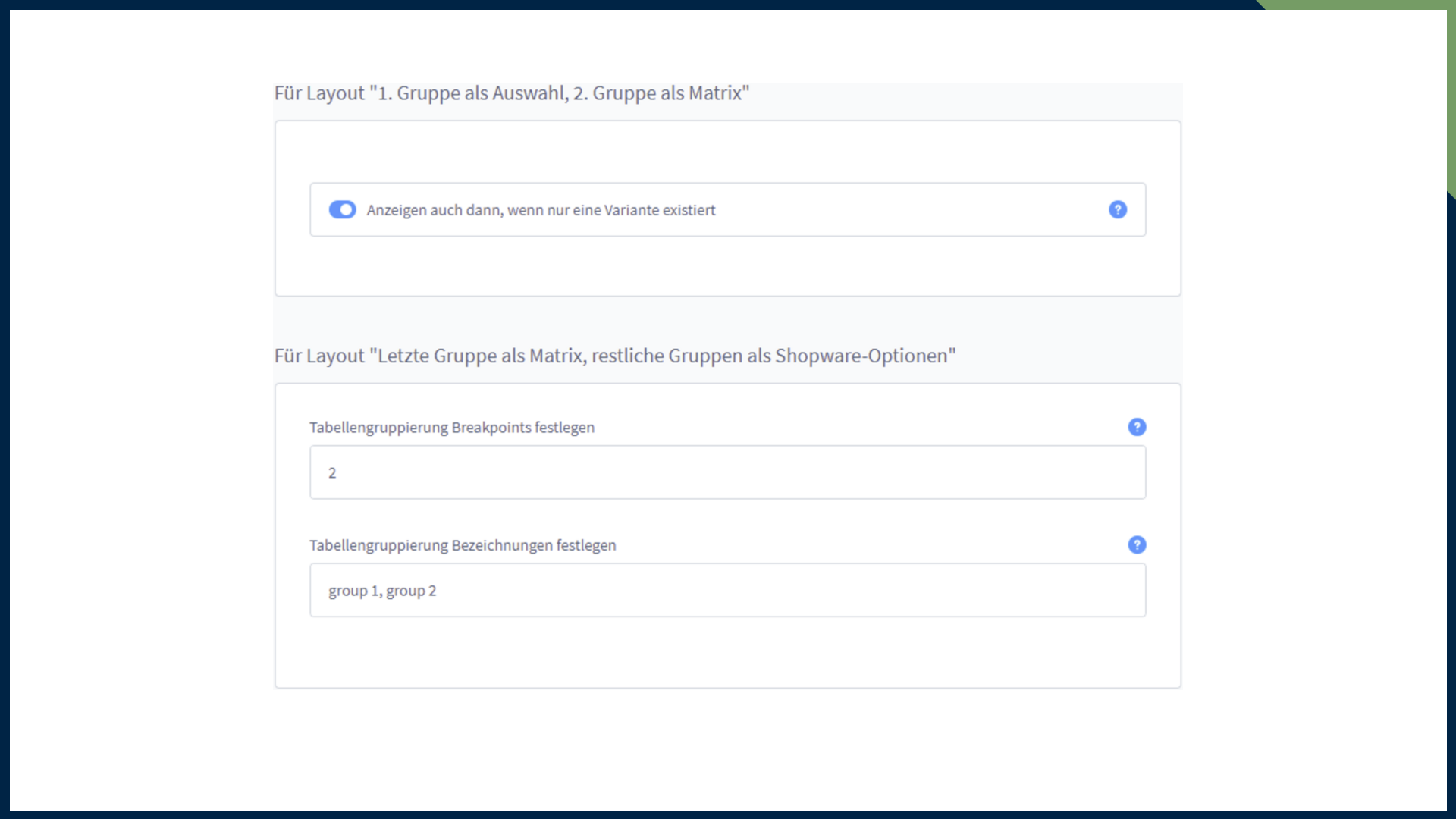This screenshot has height=819, width=1456.
Task: Click the 'Tabellengruppierung Breakpoints festlegen' label
Action: click(451, 428)
